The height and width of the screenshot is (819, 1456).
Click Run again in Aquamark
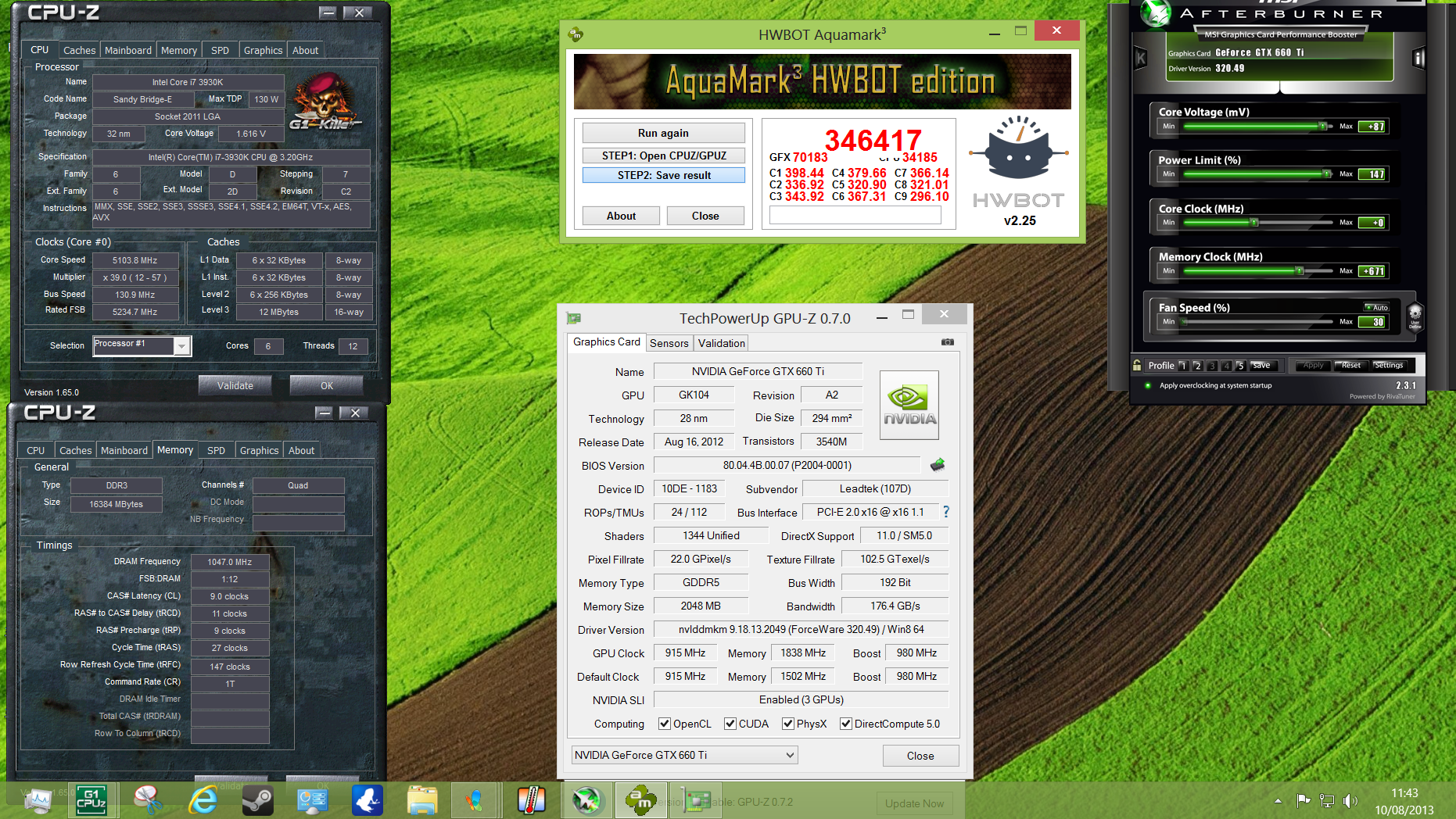[x=663, y=133]
